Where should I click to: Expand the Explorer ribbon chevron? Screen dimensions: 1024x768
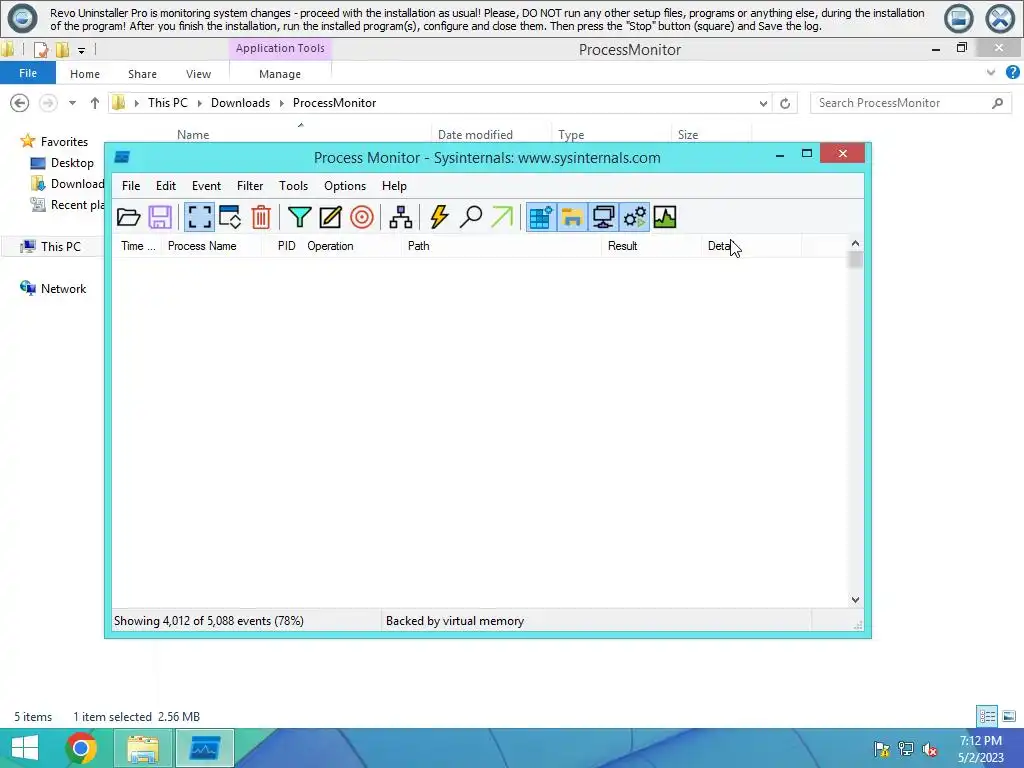(991, 72)
